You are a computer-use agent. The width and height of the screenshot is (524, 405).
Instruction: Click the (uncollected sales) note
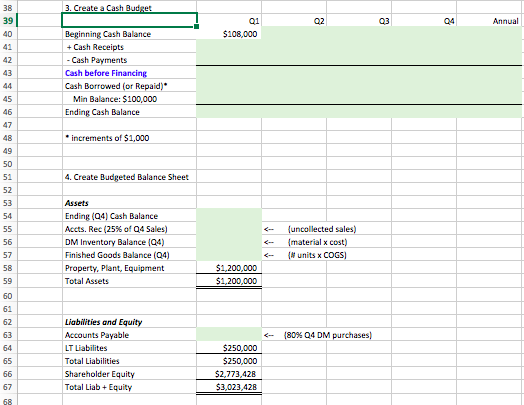(x=322, y=229)
